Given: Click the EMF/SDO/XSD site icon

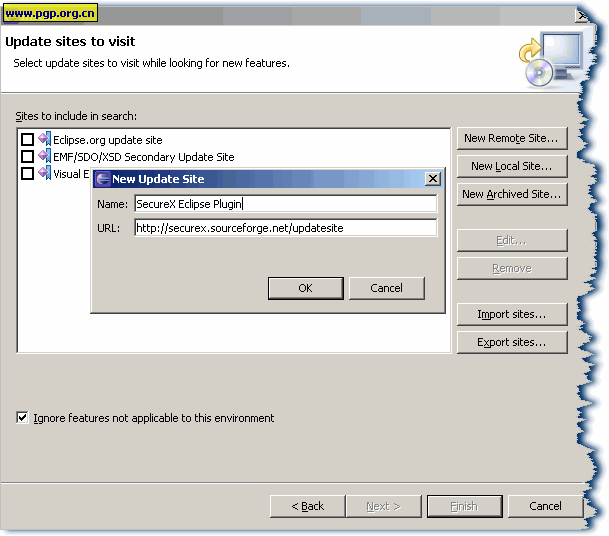Looking at the screenshot, I should 45,156.
